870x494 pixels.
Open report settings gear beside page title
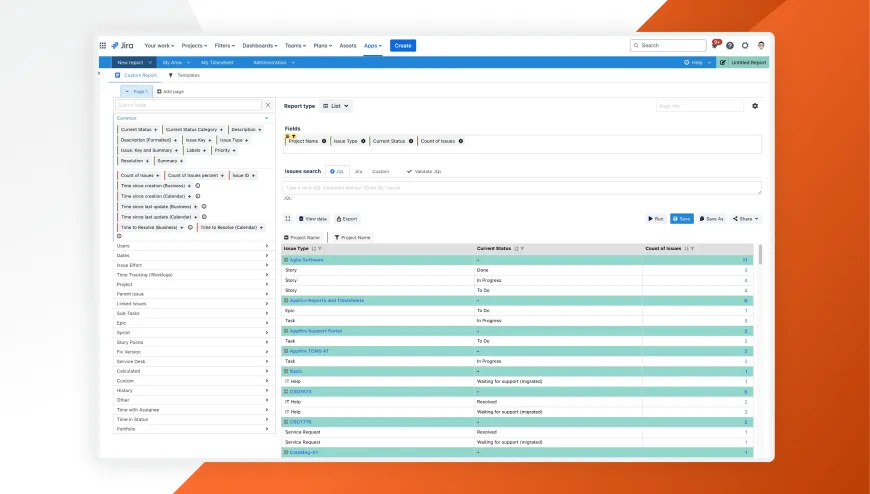[755, 106]
